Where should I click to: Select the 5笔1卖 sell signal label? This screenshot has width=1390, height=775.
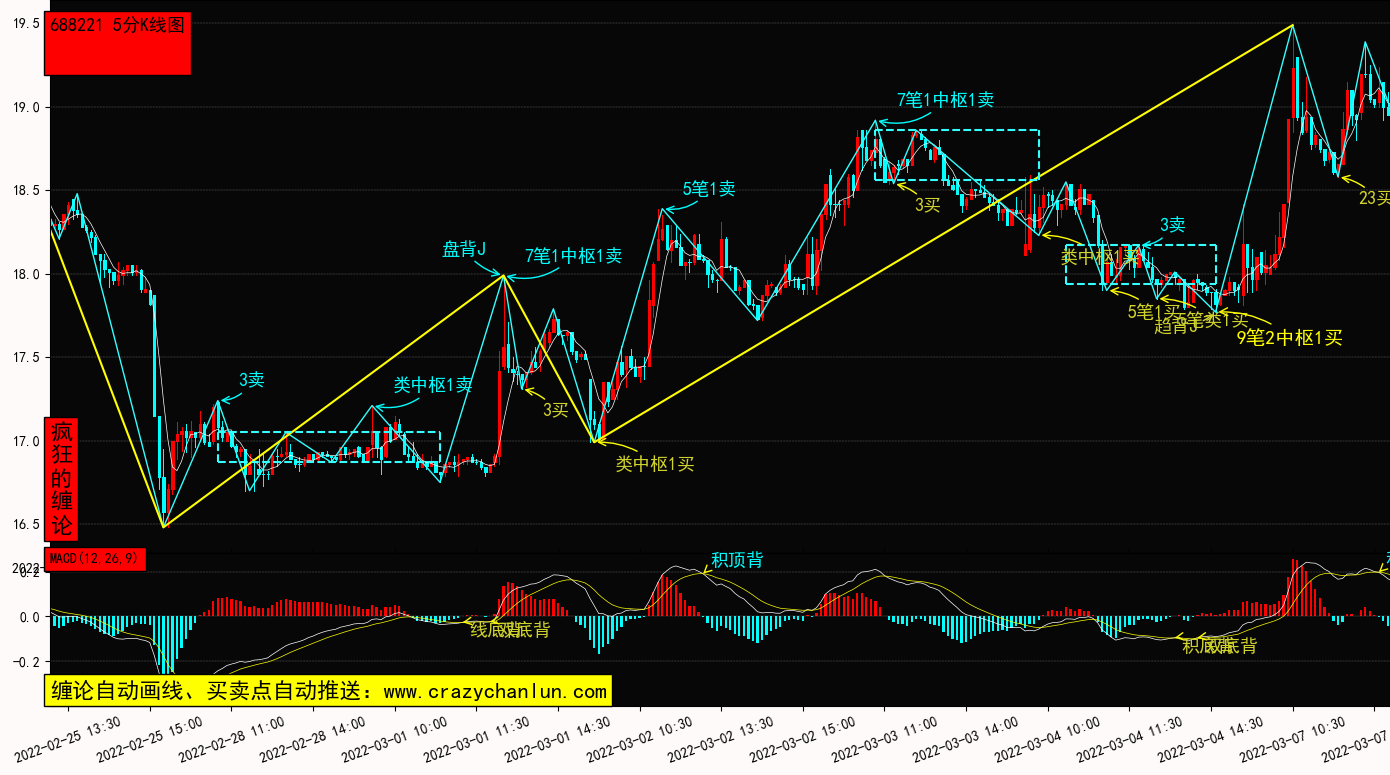point(709,188)
